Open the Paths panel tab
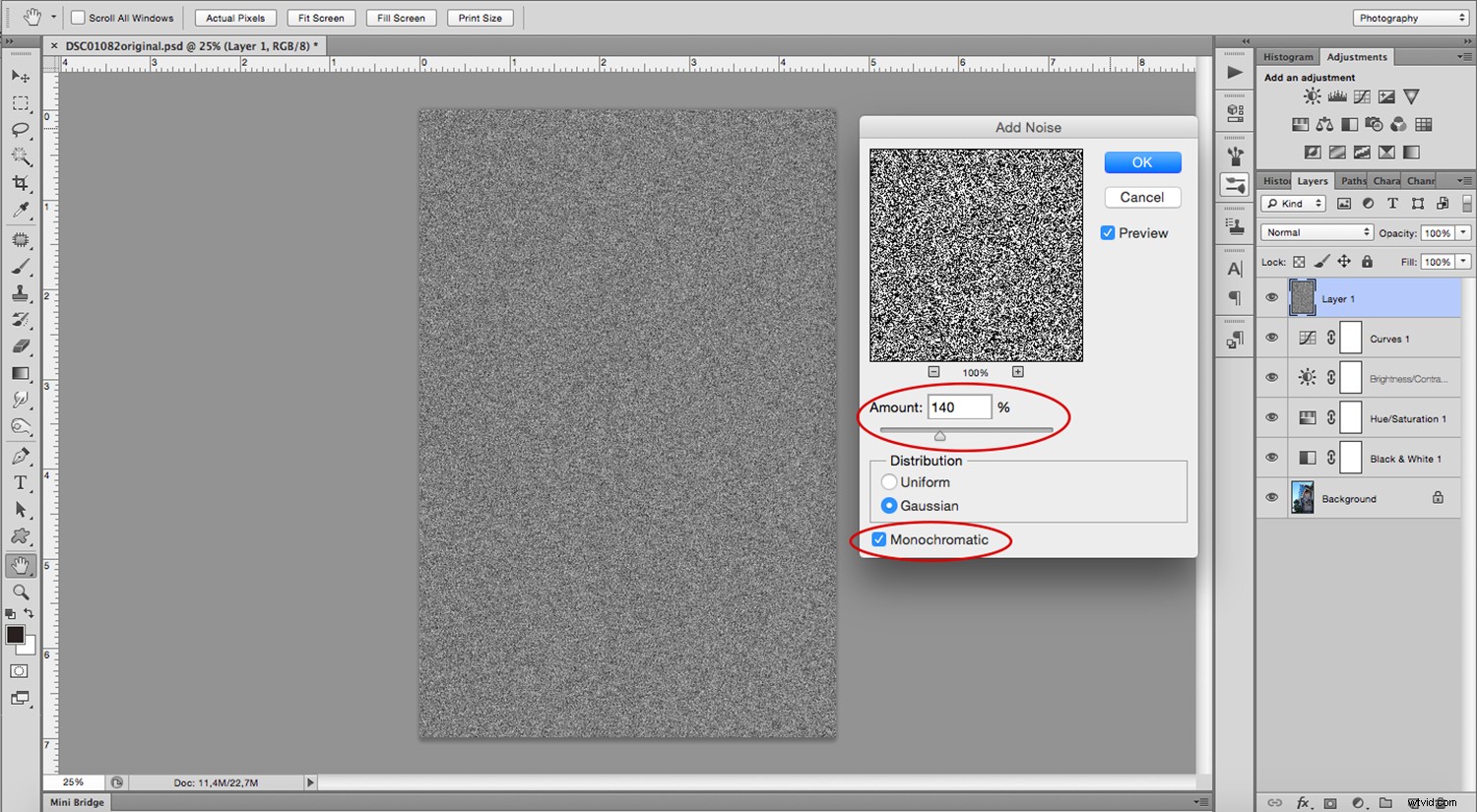This screenshot has height=812, width=1477. [1352, 180]
